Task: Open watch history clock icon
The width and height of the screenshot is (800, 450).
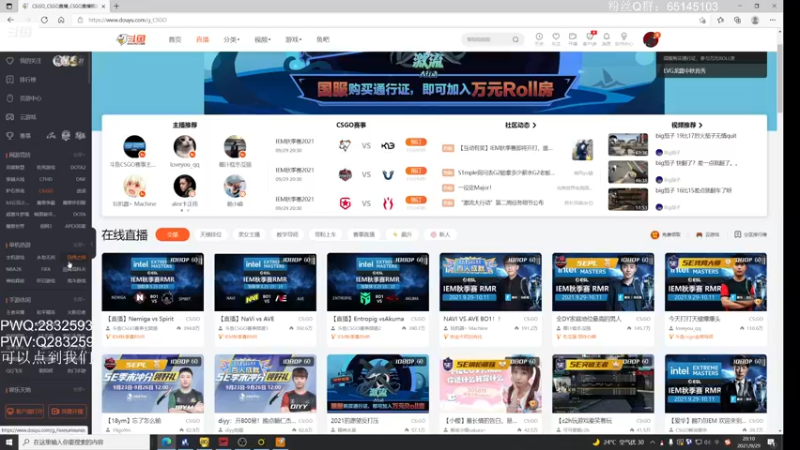Action: tap(539, 37)
